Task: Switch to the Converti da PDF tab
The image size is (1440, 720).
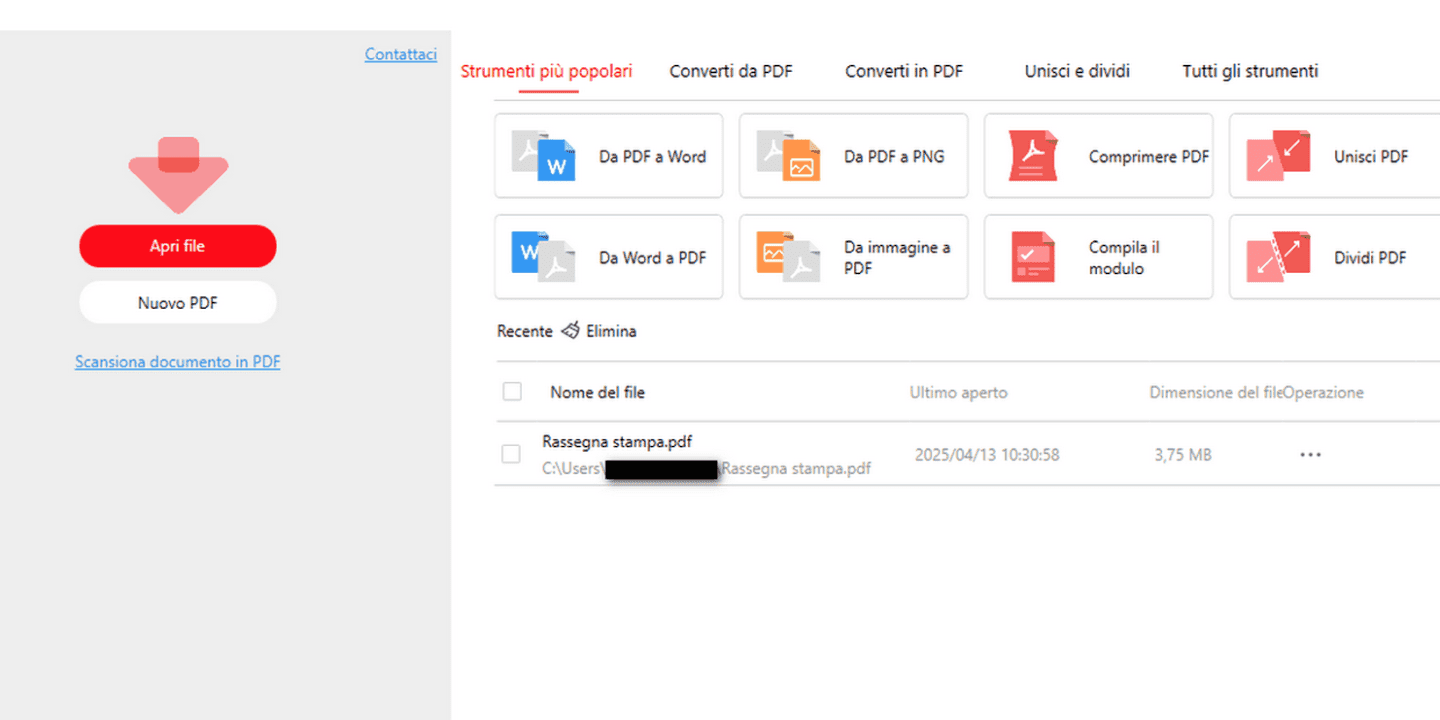Action: coord(731,71)
